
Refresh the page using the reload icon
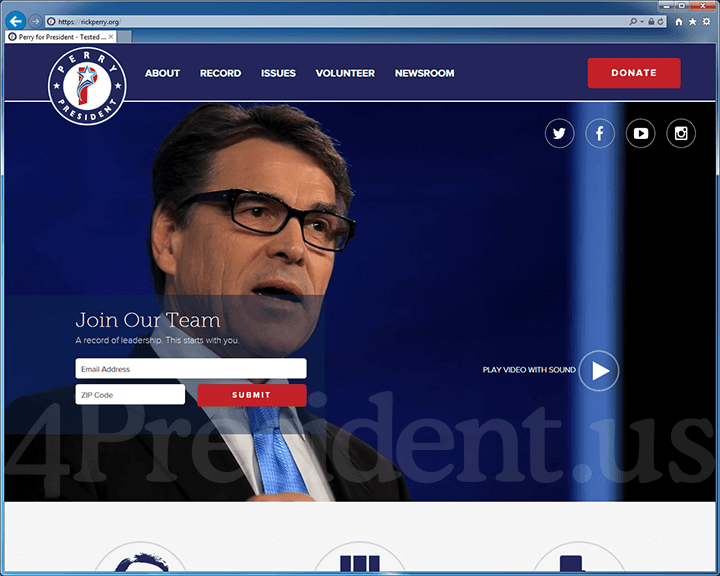[x=660, y=22]
